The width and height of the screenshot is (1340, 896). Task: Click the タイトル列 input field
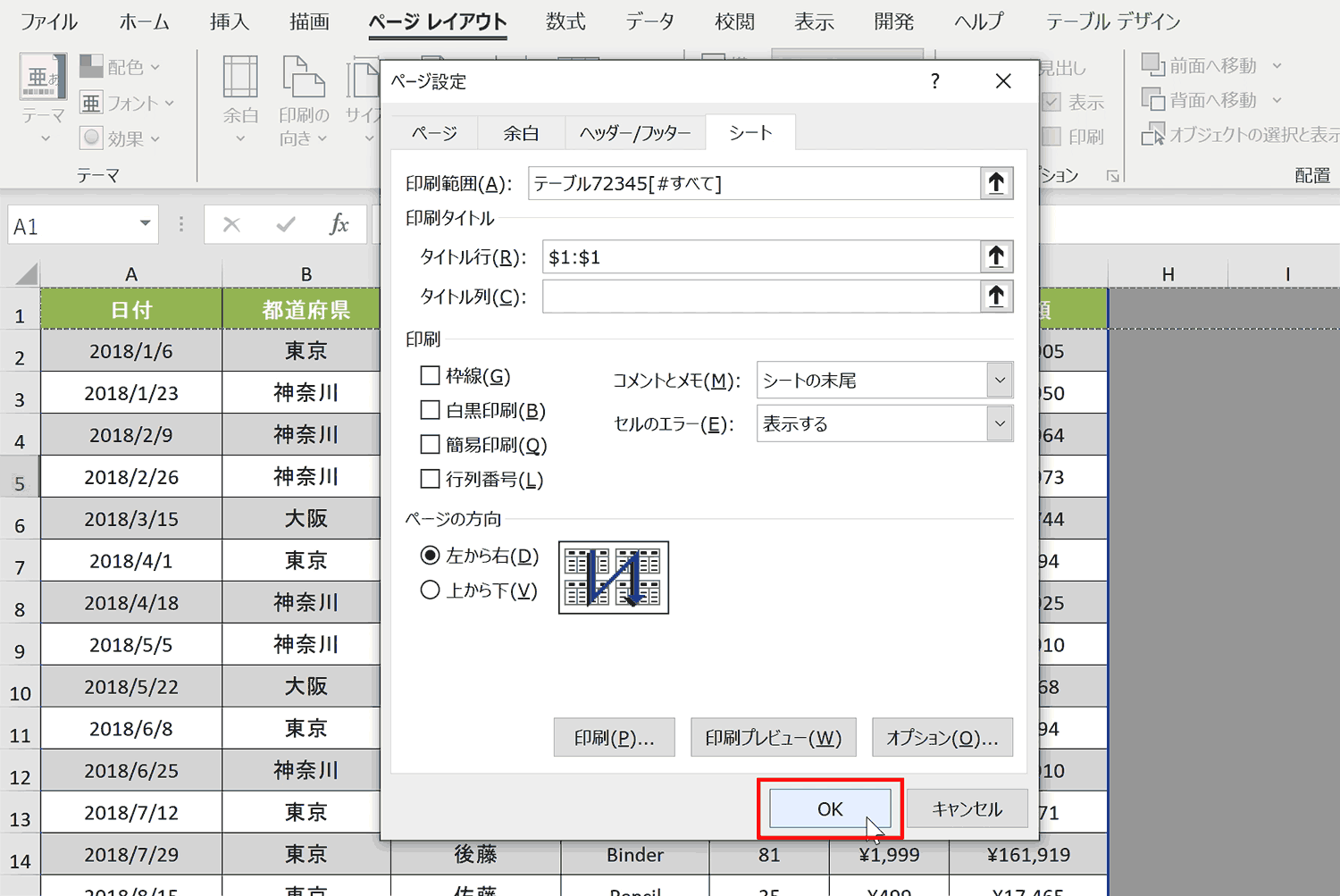coord(761,297)
